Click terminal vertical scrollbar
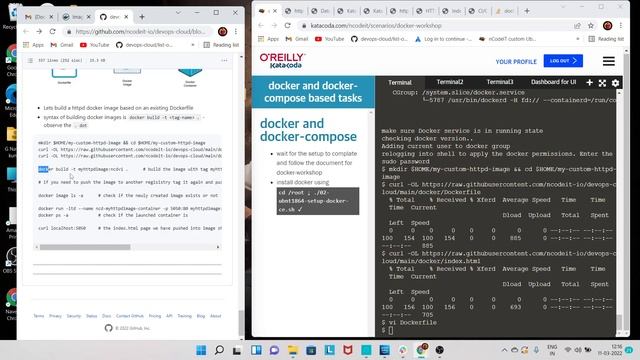This screenshot has height=360, width=640. click(x=619, y=322)
